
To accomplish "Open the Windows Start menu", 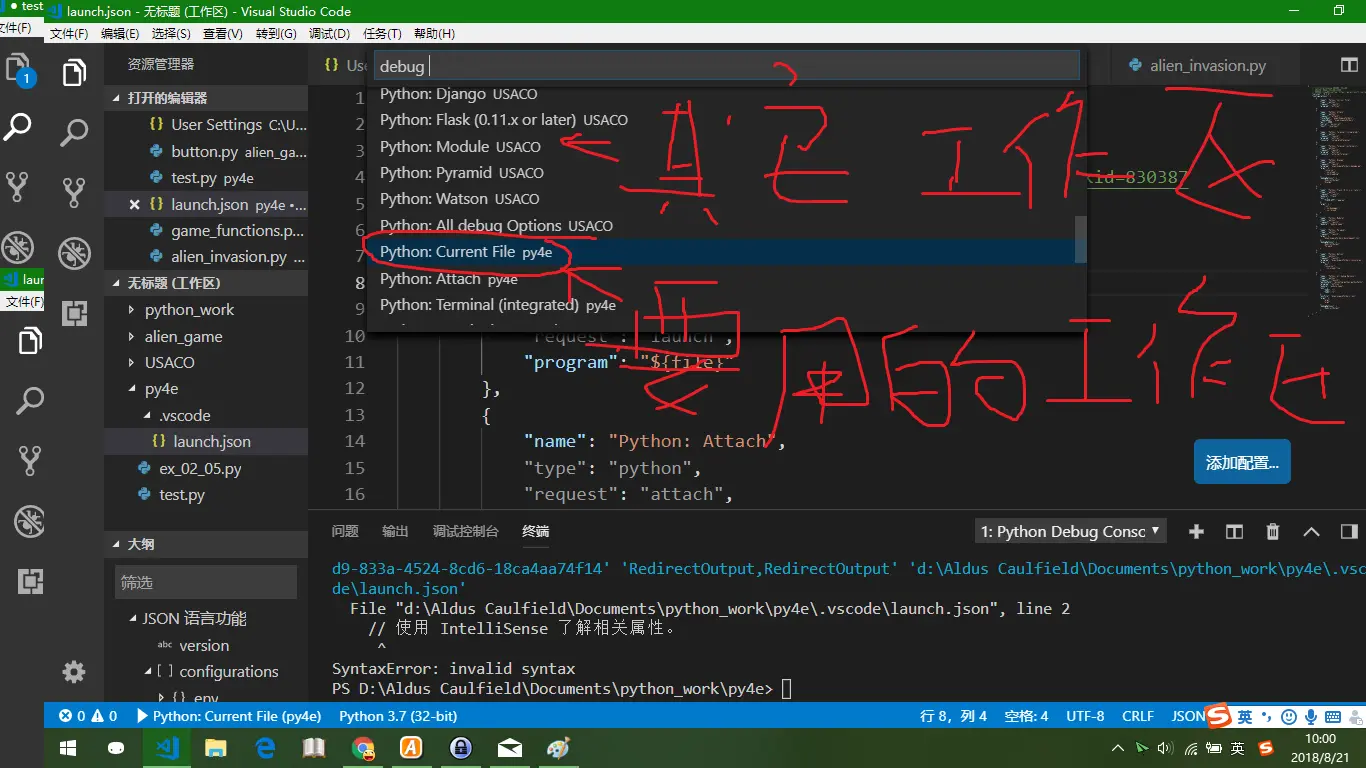I will pos(68,748).
